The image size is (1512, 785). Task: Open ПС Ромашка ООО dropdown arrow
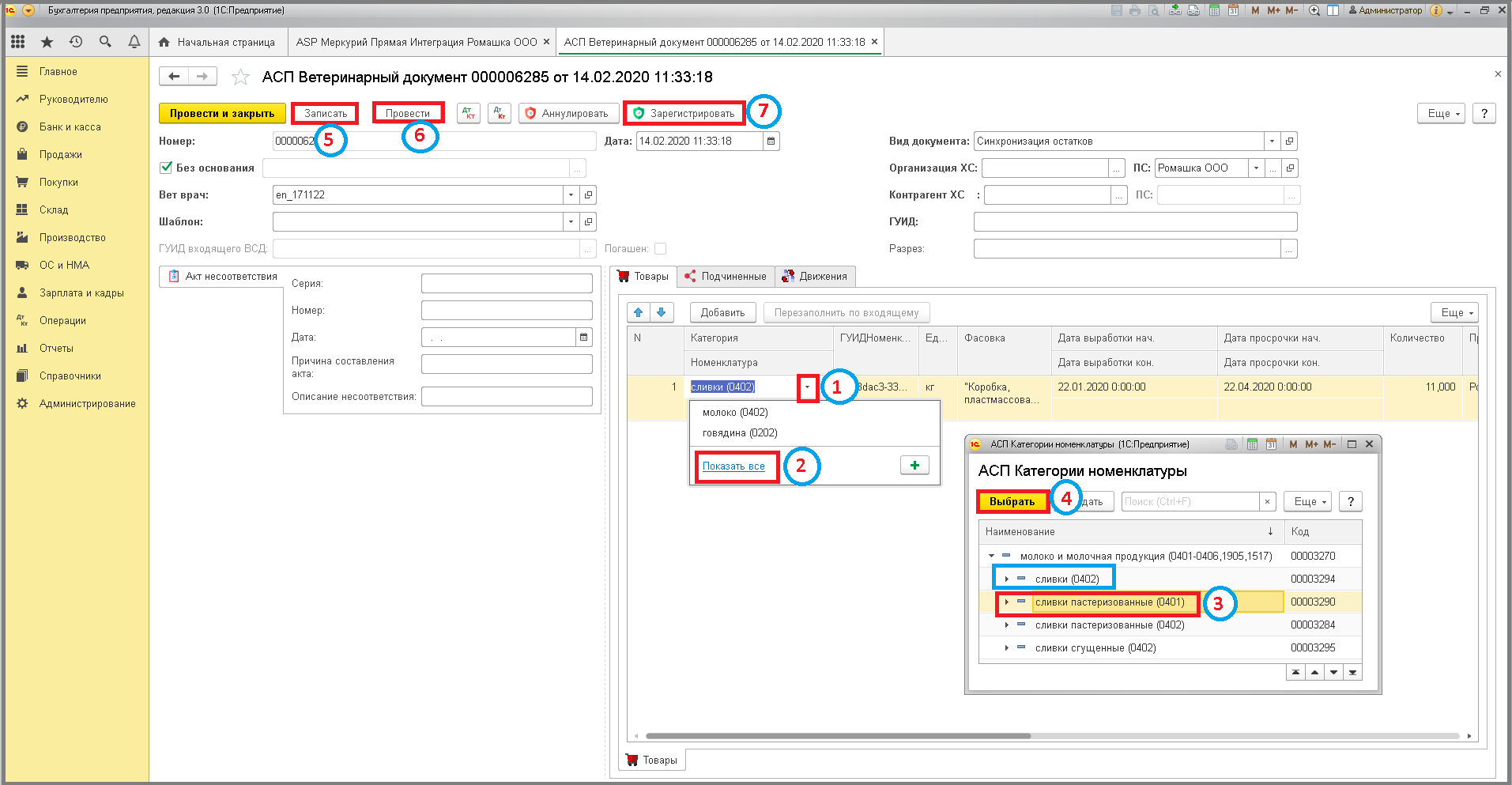1256,168
